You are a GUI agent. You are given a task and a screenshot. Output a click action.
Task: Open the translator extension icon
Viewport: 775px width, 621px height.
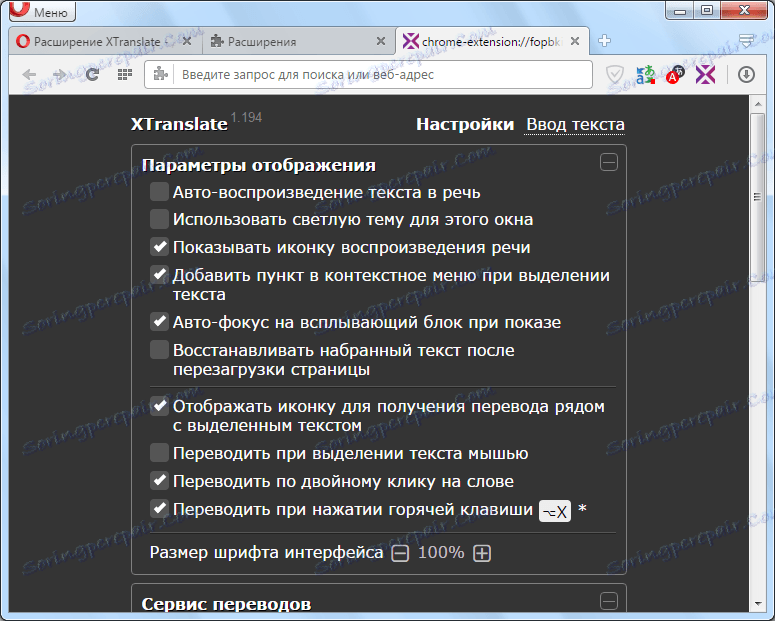[x=645, y=75]
